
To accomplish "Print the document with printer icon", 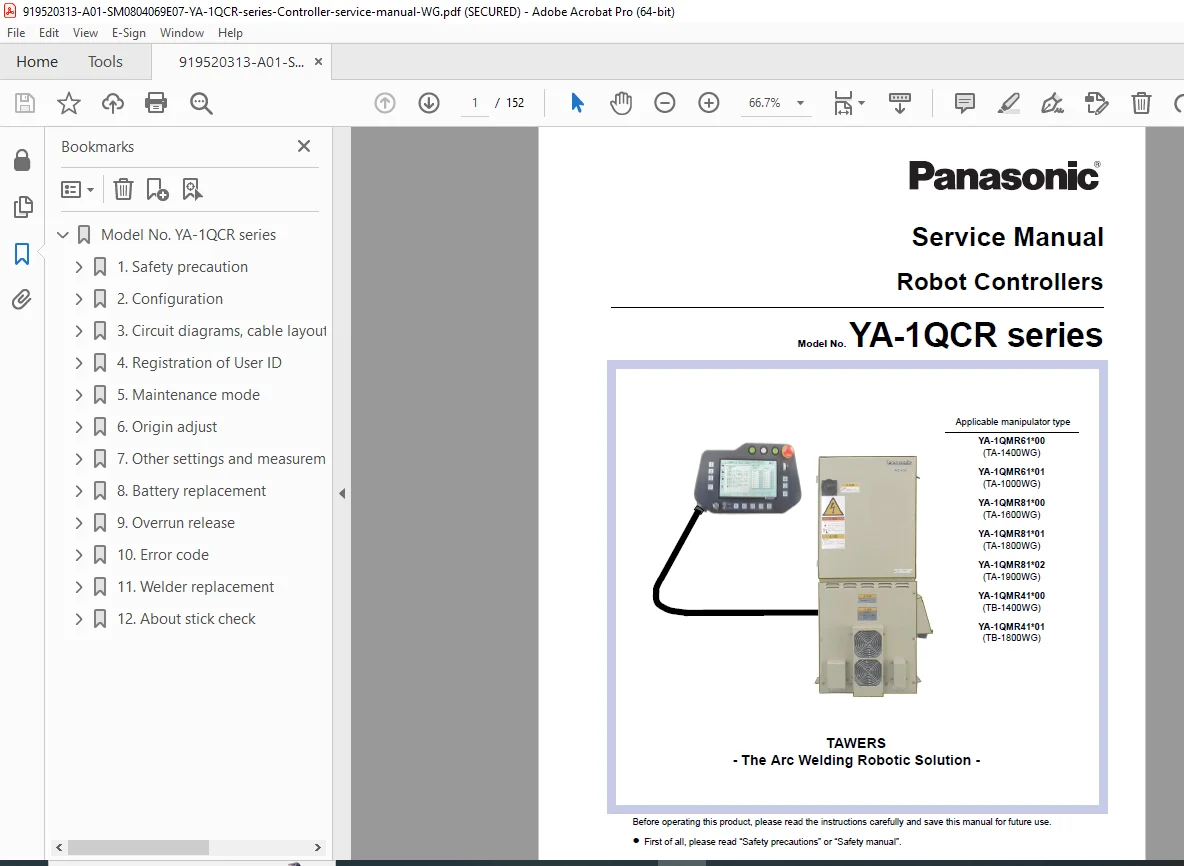I will [156, 103].
